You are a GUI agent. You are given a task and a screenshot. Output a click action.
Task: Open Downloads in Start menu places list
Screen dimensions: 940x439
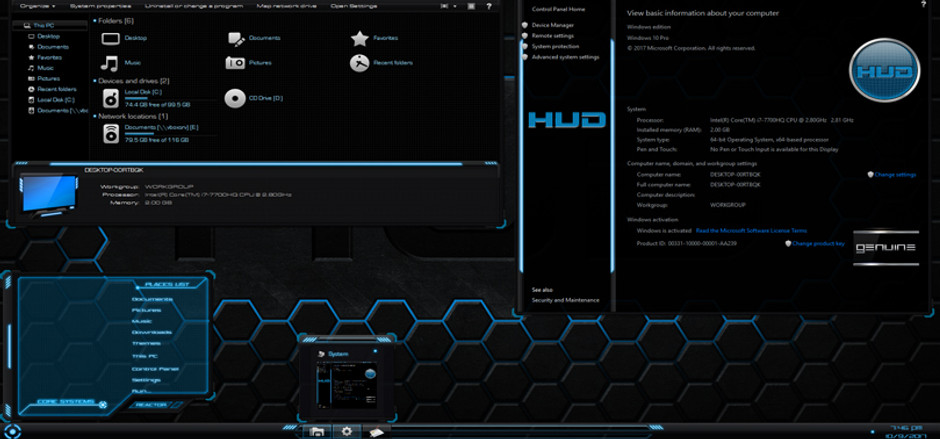[x=152, y=332]
